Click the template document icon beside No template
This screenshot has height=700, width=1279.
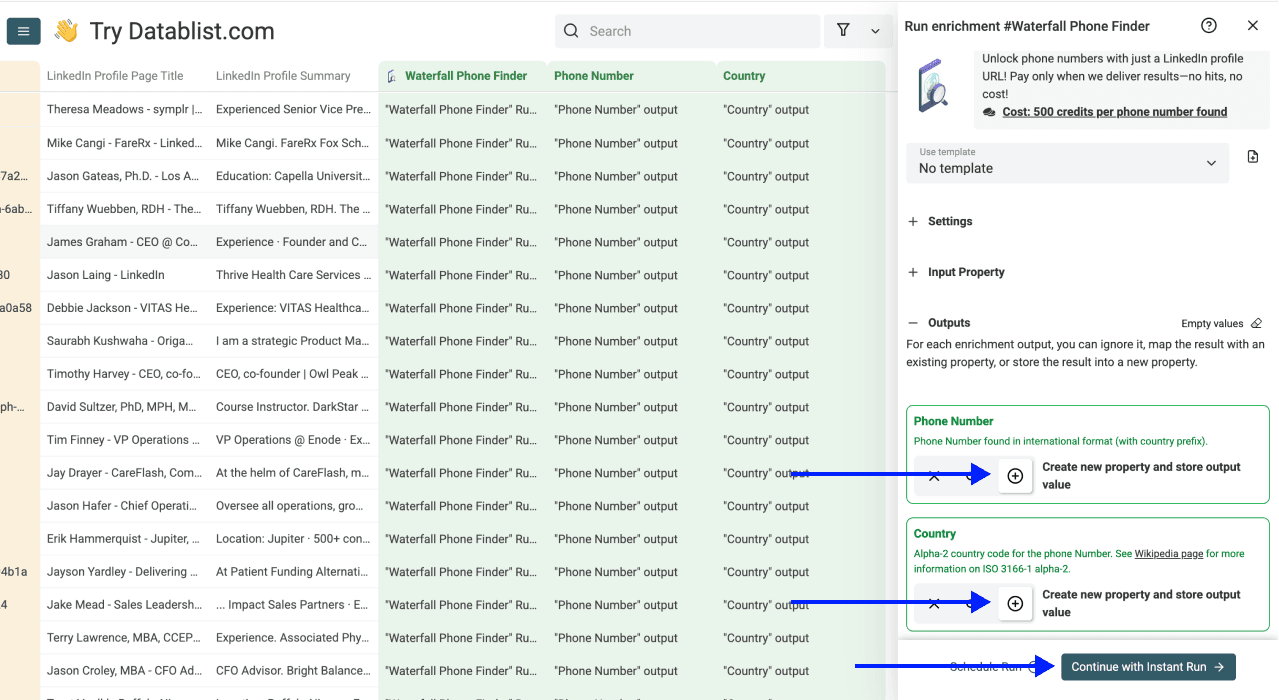(x=1252, y=157)
